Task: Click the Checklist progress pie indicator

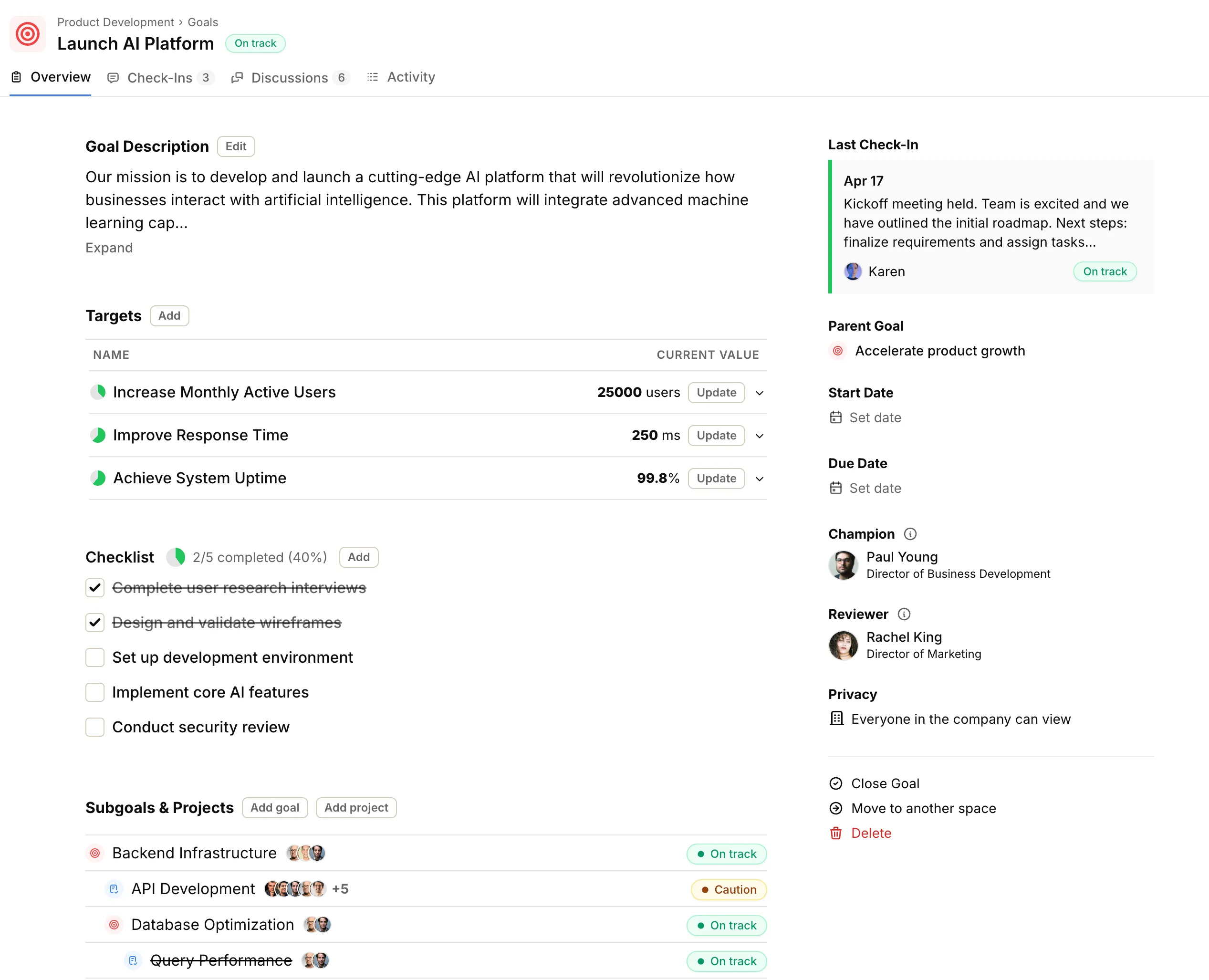Action: click(176, 557)
